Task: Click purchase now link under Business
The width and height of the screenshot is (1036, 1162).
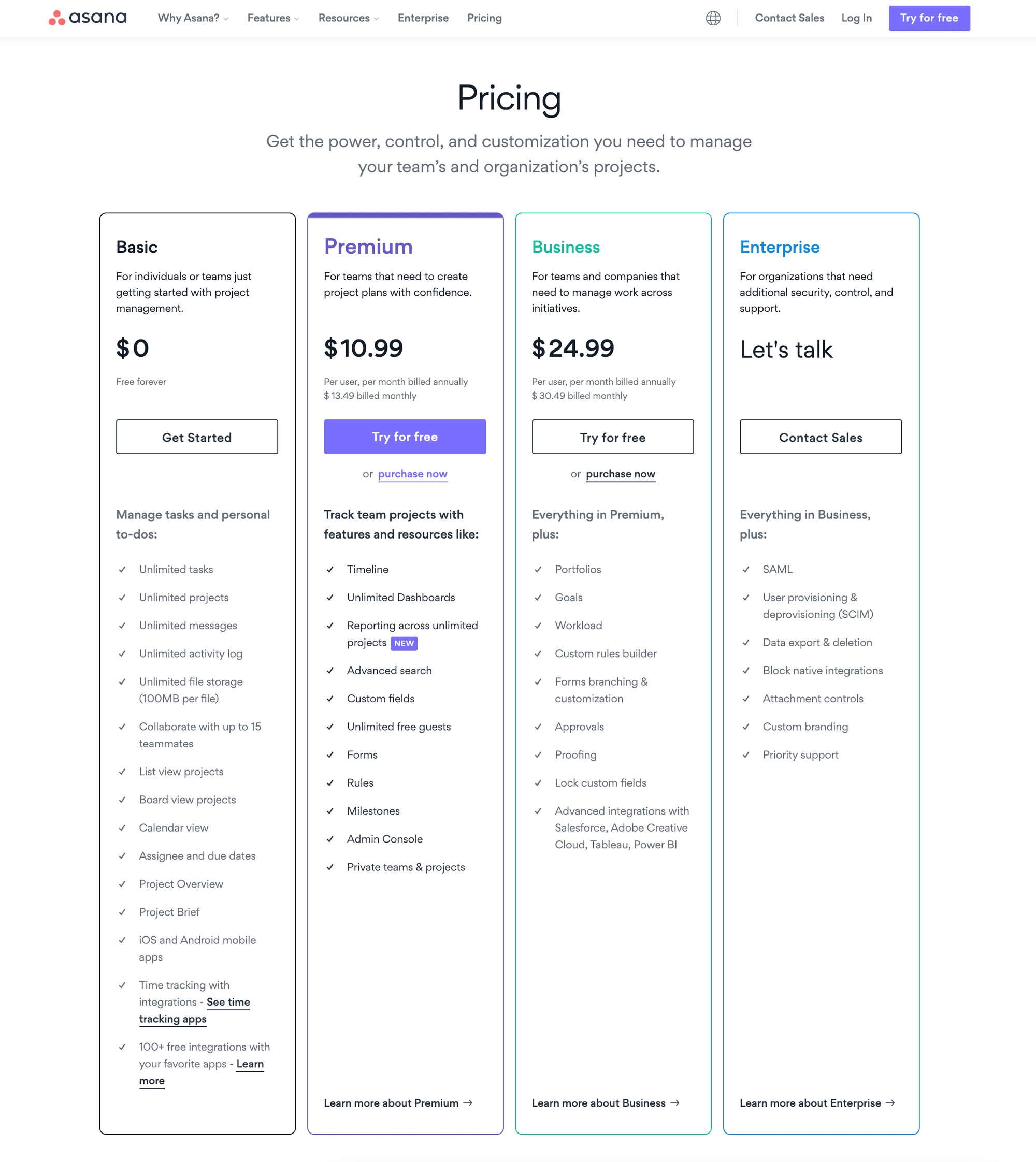Action: pos(621,474)
